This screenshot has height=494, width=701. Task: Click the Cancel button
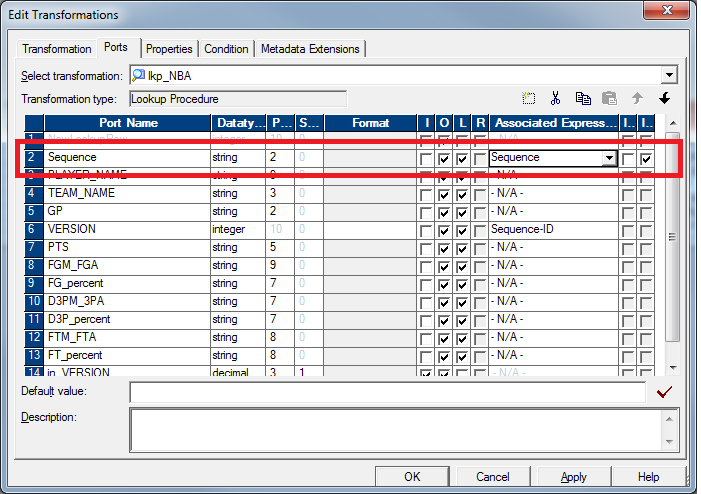pyautogui.click(x=493, y=477)
